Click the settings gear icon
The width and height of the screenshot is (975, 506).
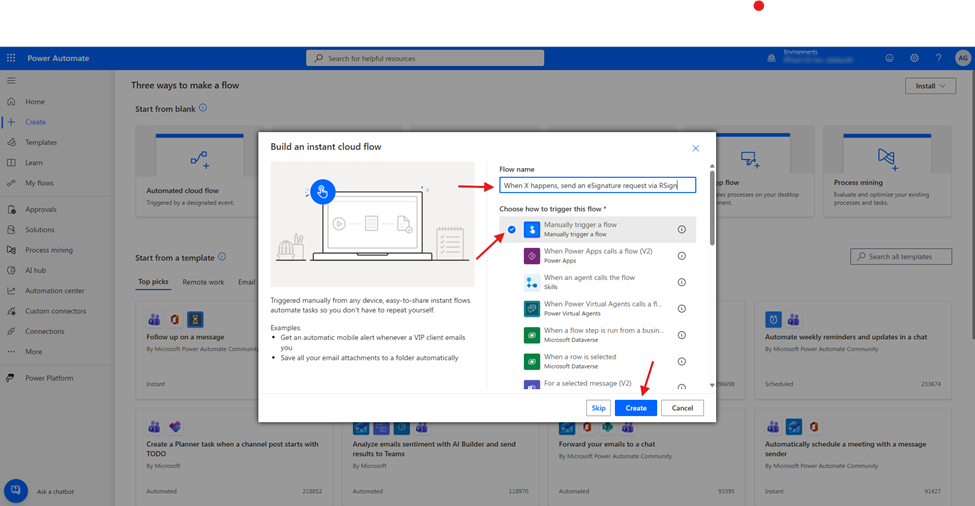click(x=914, y=58)
